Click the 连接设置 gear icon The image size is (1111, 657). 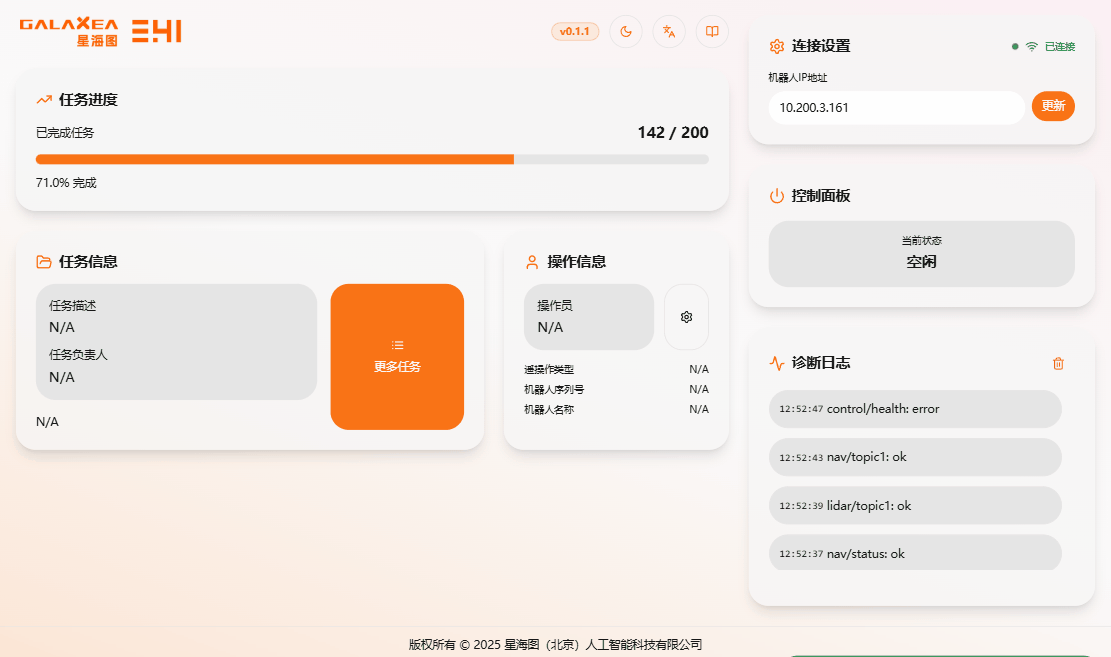pyautogui.click(x=777, y=46)
